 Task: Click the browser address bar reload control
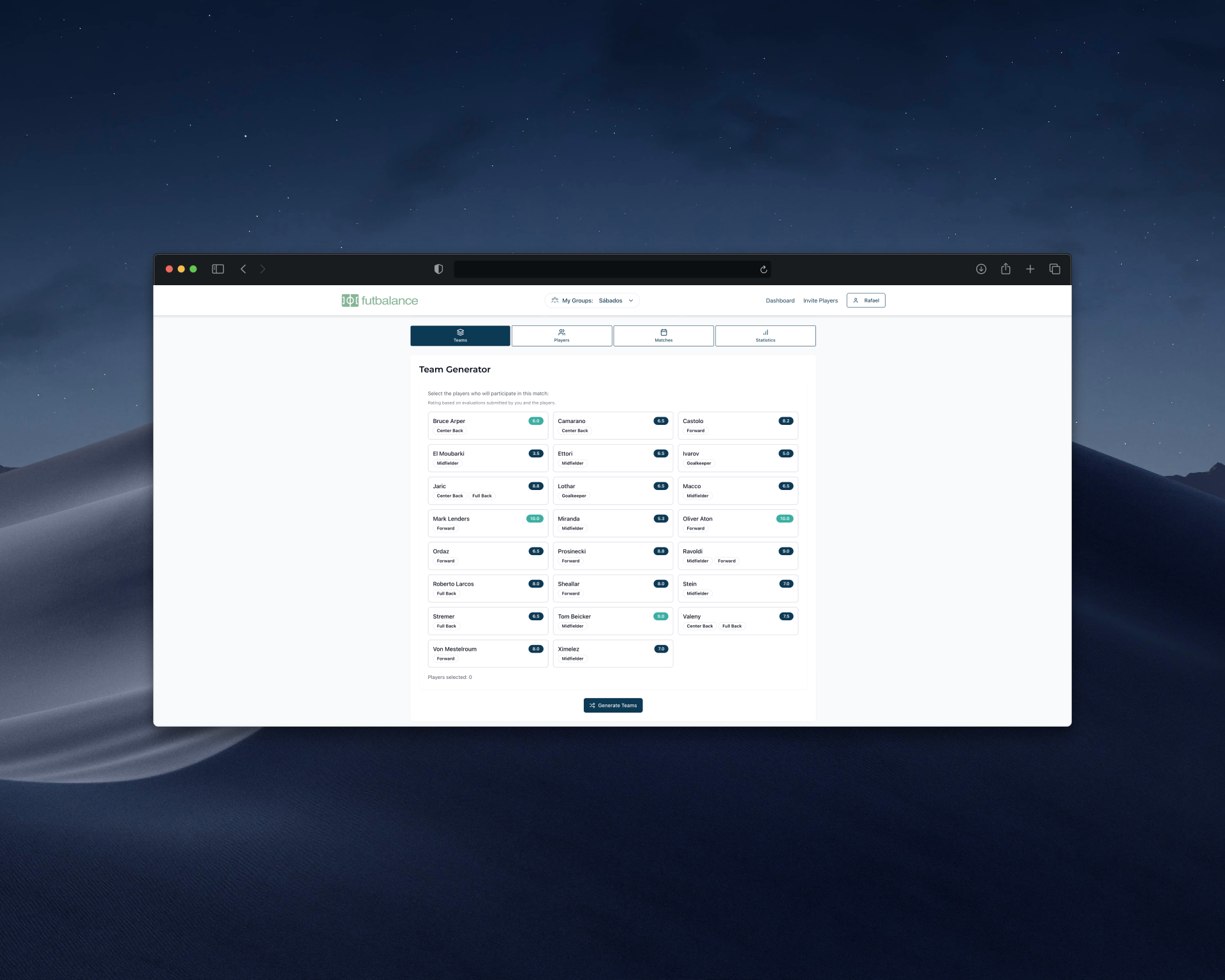[763, 269]
